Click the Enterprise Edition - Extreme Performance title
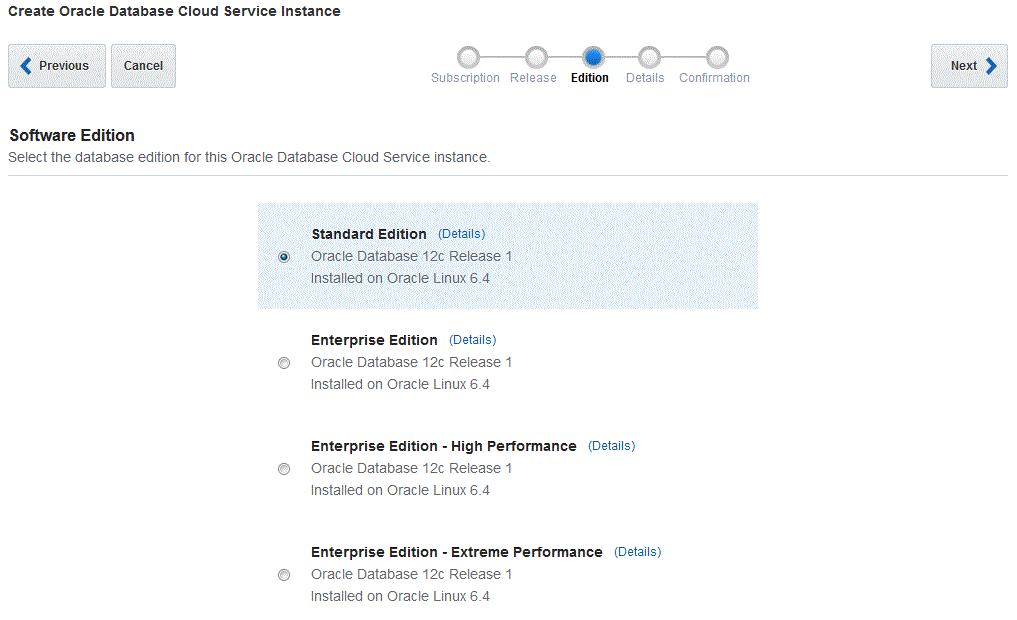Screen dimensions: 1017x620 (457, 553)
